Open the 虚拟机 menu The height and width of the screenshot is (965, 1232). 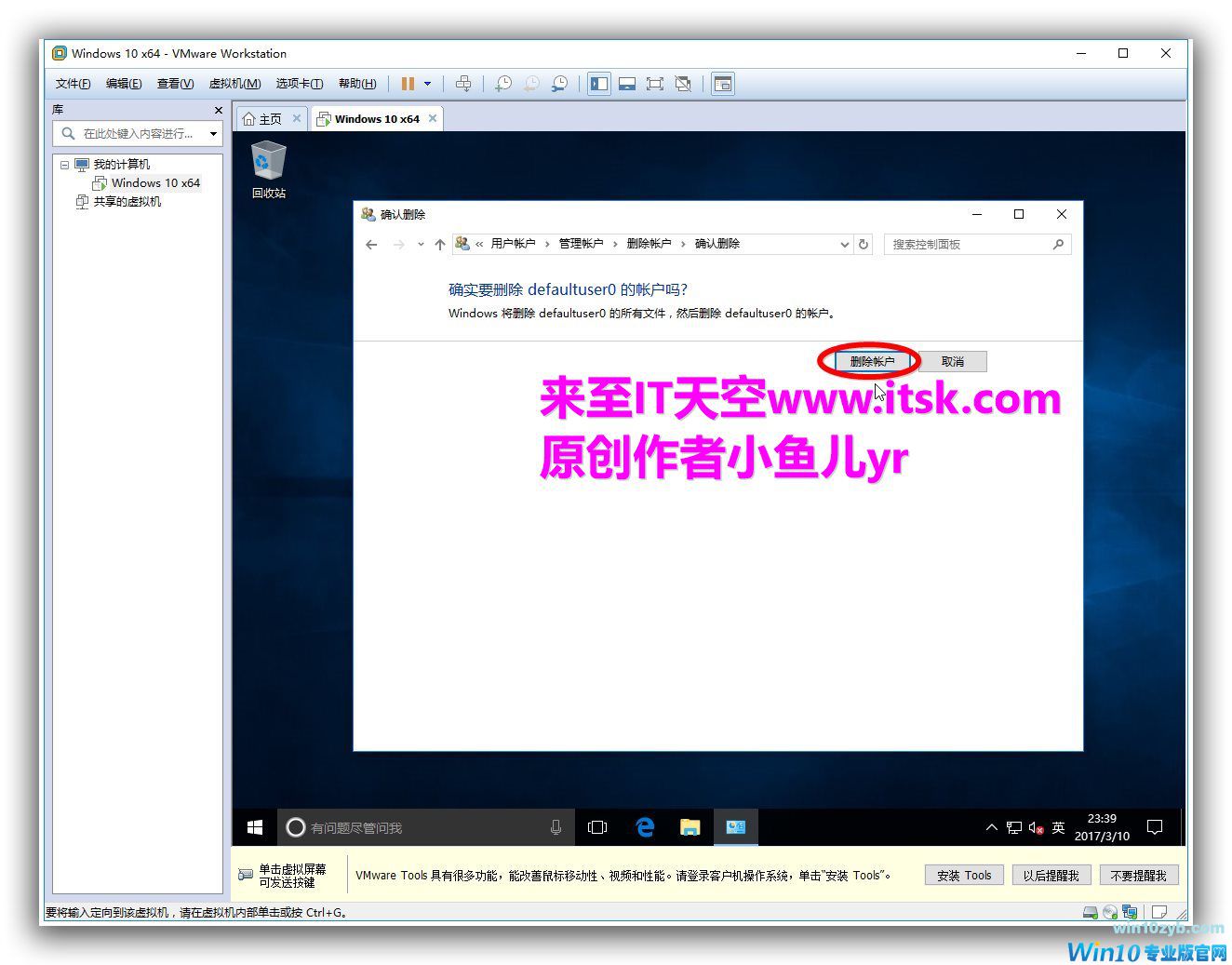234,84
